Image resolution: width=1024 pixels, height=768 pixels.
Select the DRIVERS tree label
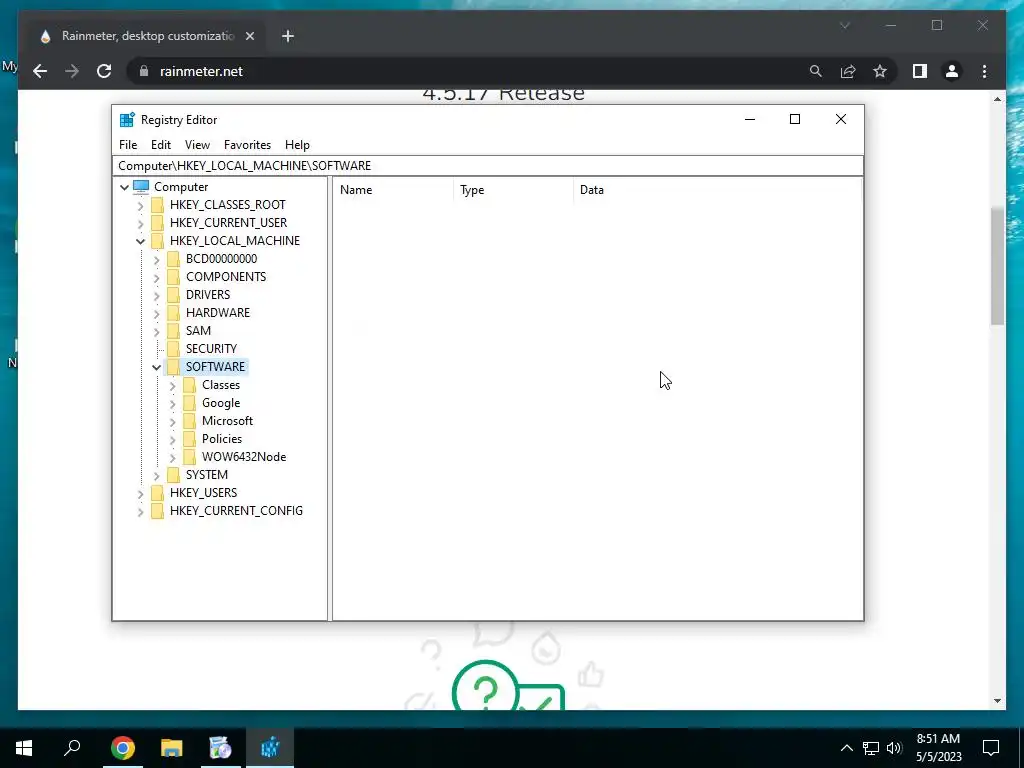pyautogui.click(x=208, y=295)
